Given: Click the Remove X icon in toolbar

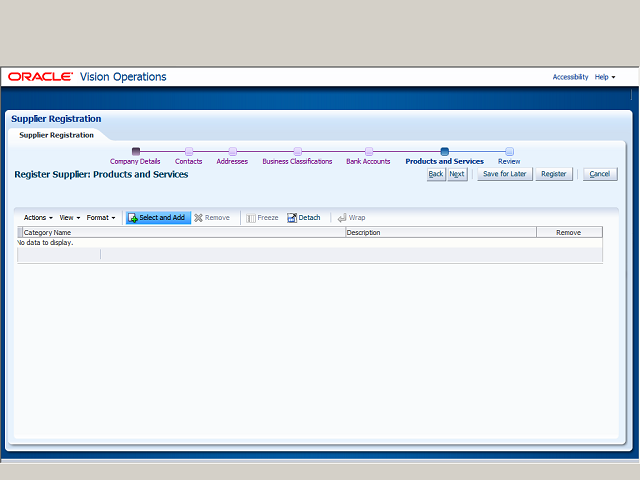Looking at the screenshot, I should [198, 218].
